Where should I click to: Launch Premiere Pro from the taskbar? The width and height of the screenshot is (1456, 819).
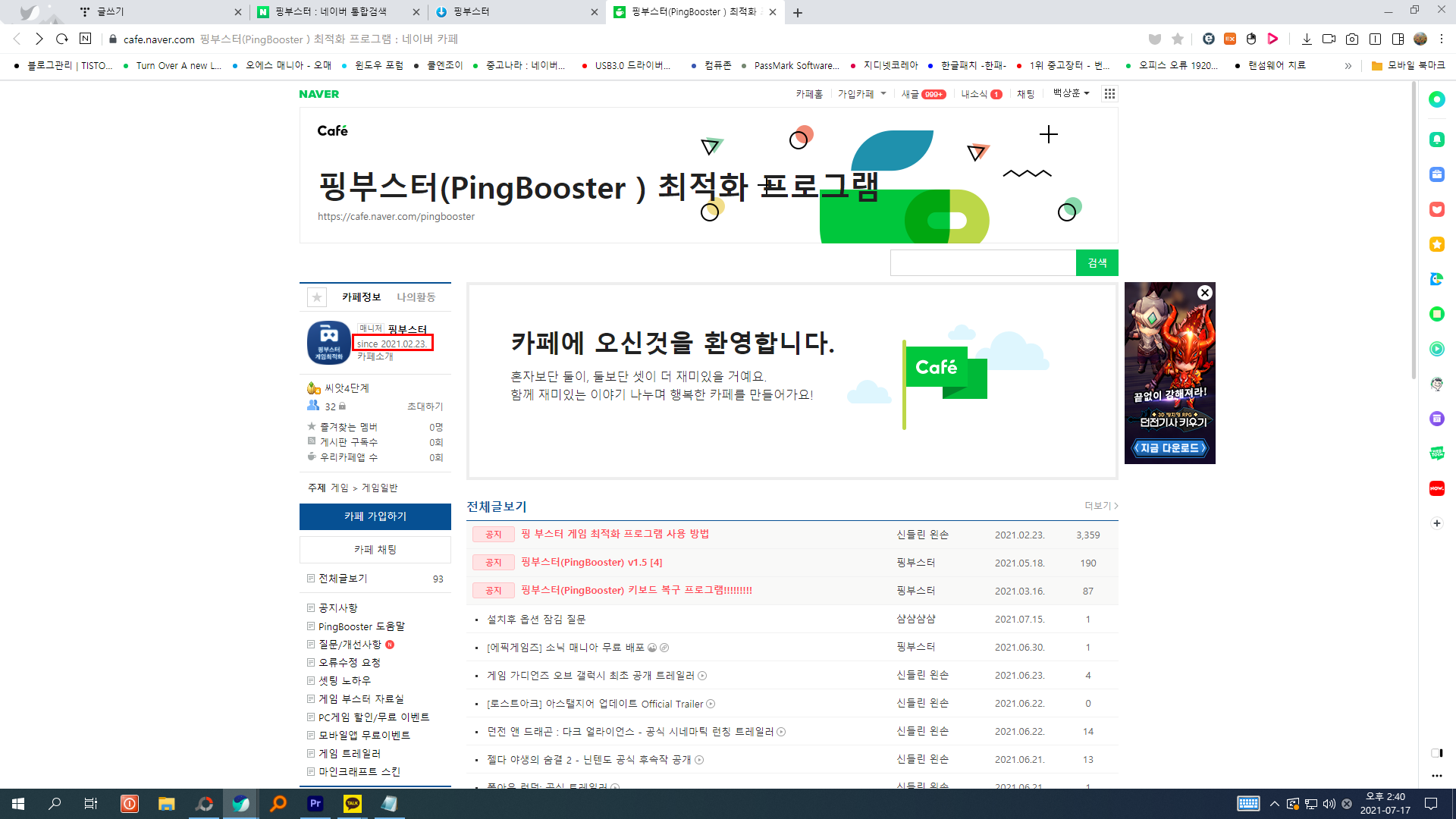click(x=315, y=804)
